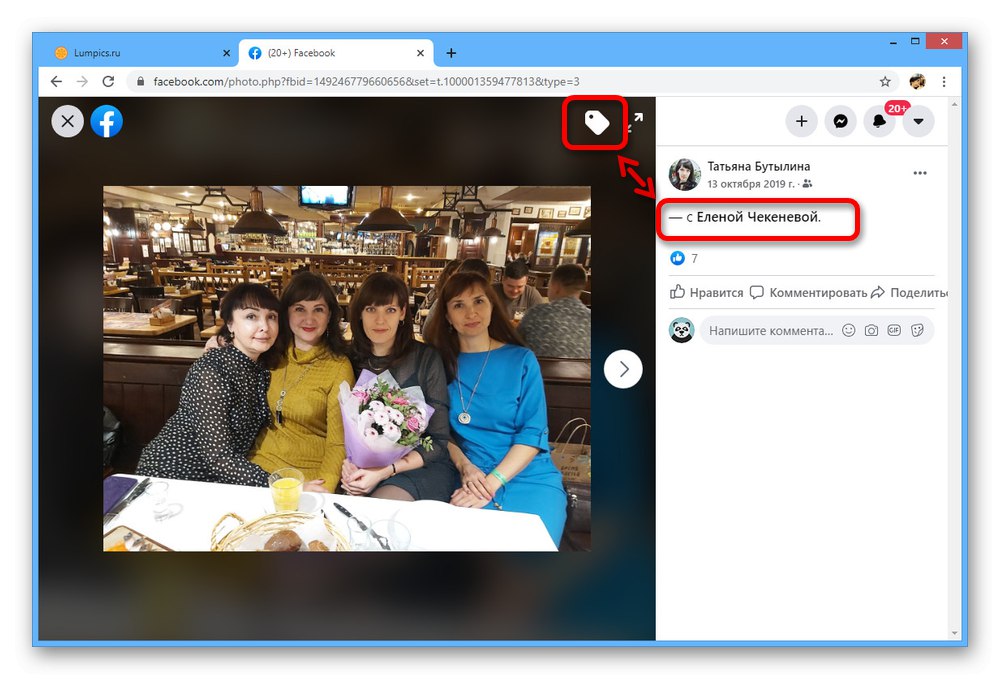Open emoji picker in comment field
Viewport: 1000px width, 679px height.
point(848,330)
